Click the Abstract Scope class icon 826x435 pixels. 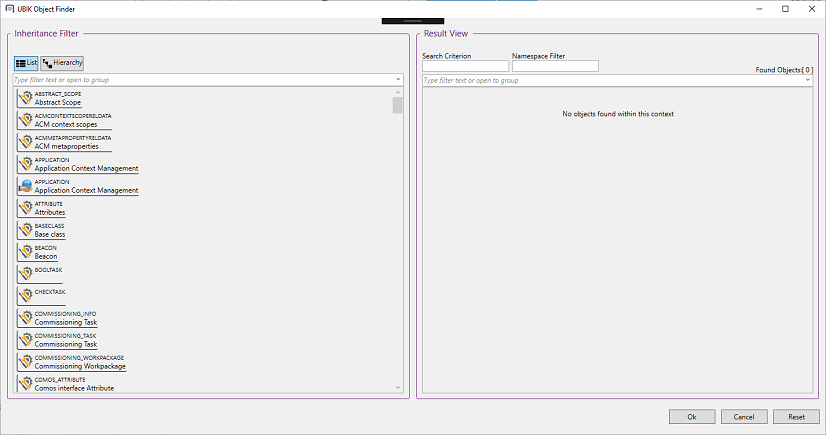26,98
